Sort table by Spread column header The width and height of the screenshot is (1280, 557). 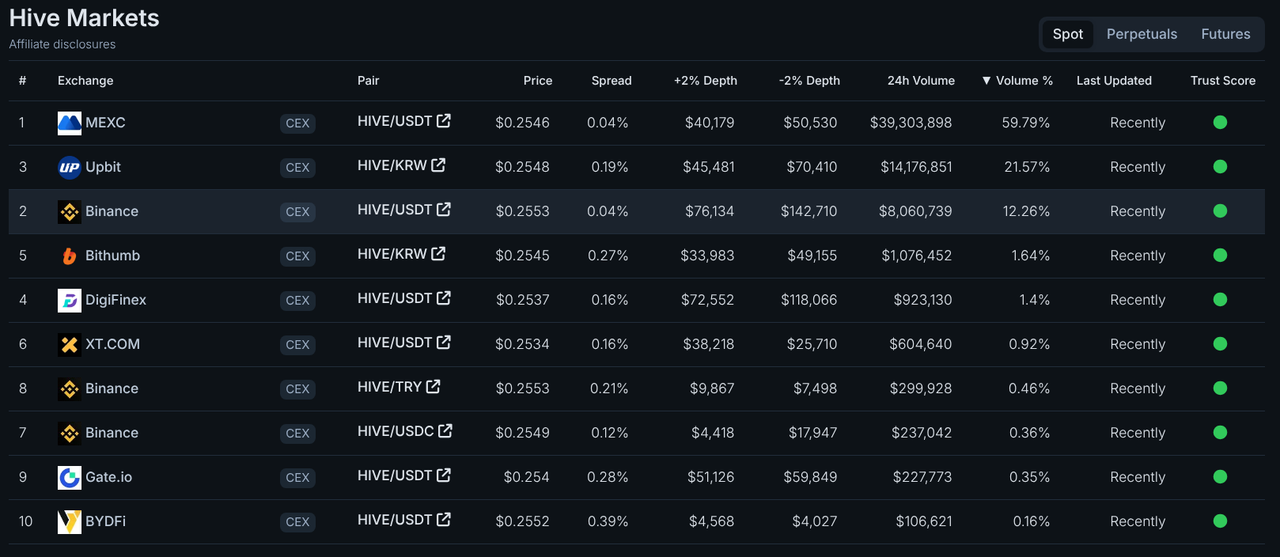611,81
